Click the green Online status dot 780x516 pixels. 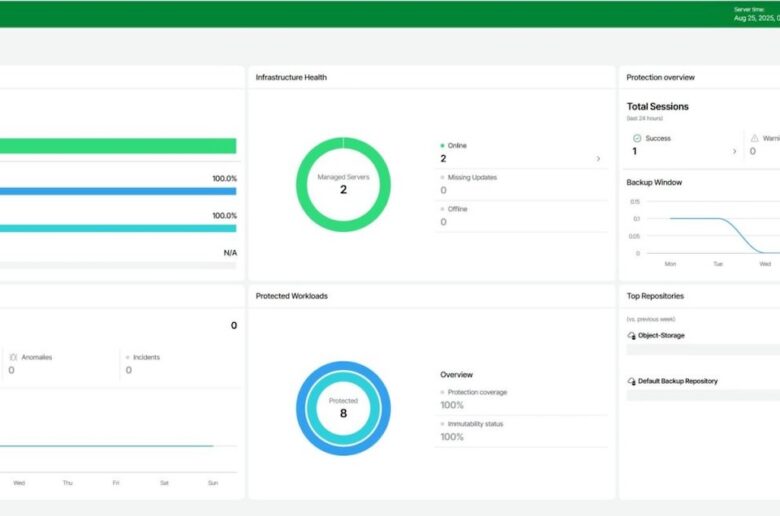(x=443, y=146)
